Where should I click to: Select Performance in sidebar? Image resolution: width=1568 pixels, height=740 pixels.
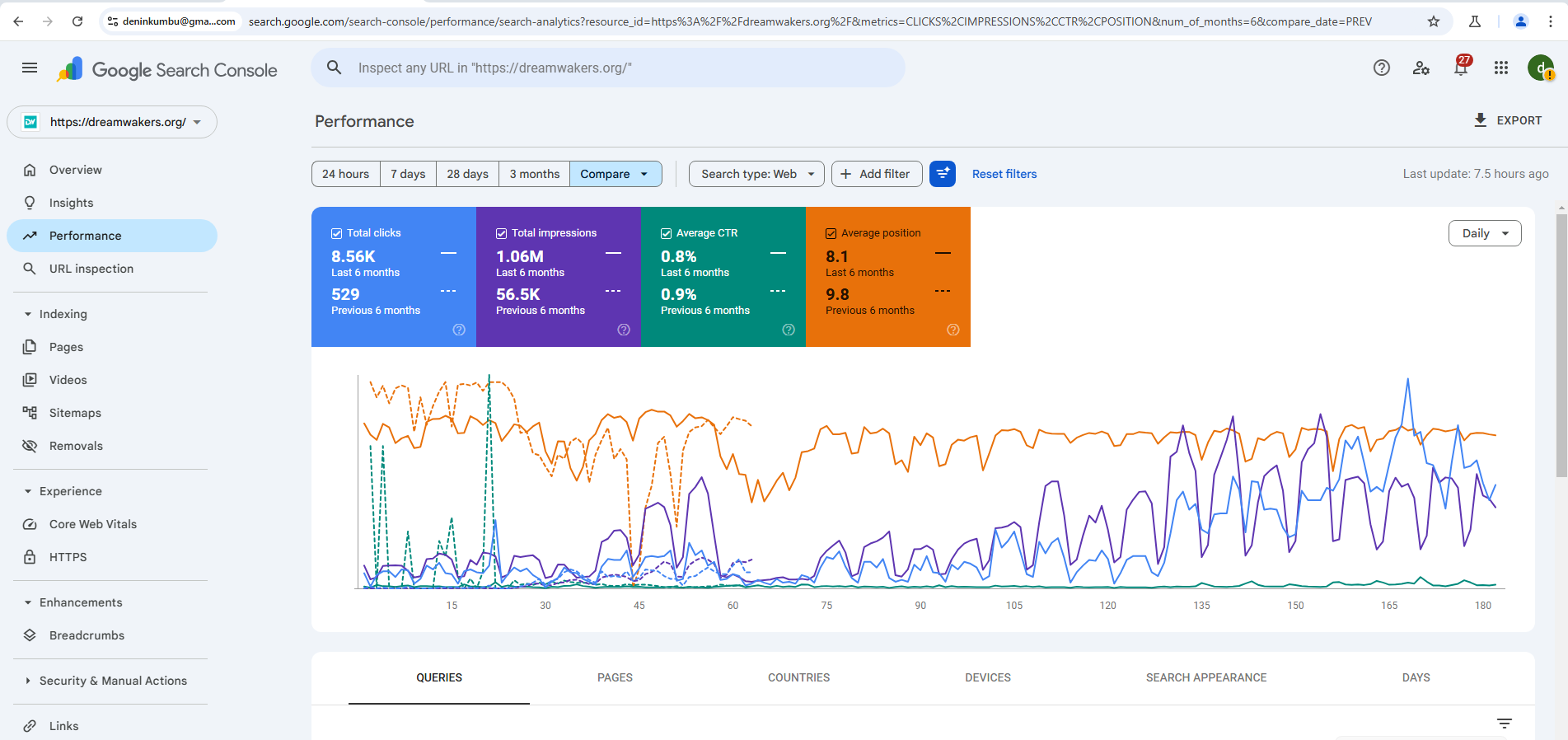[112, 236]
